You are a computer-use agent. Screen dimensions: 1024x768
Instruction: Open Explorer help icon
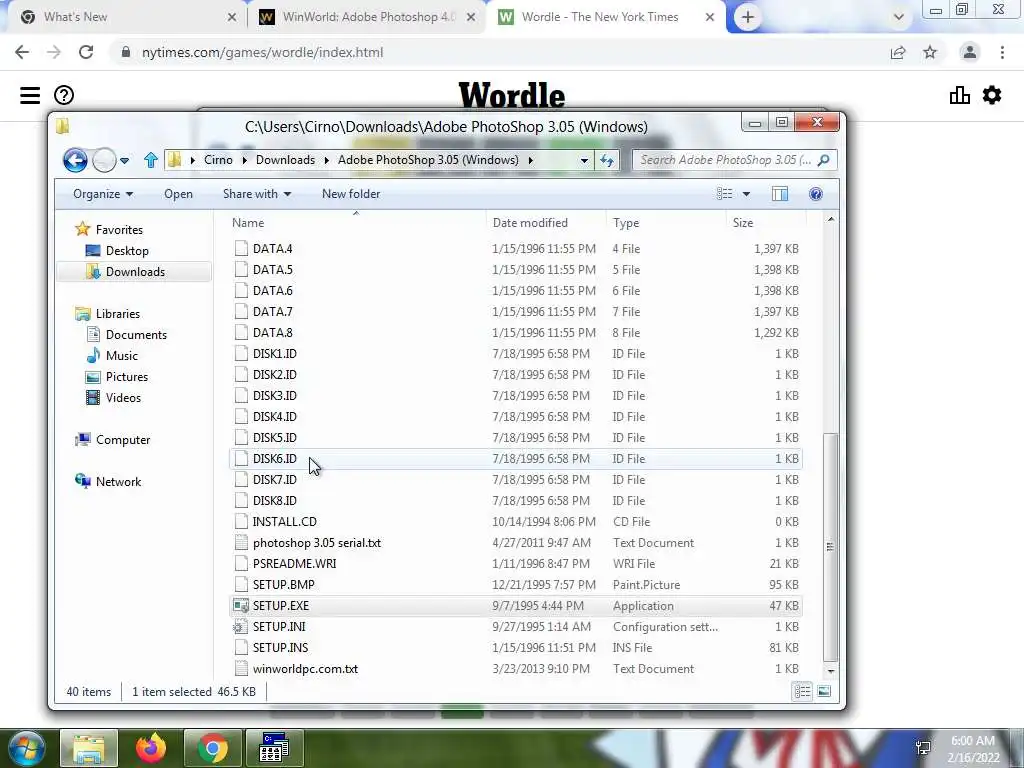(816, 194)
